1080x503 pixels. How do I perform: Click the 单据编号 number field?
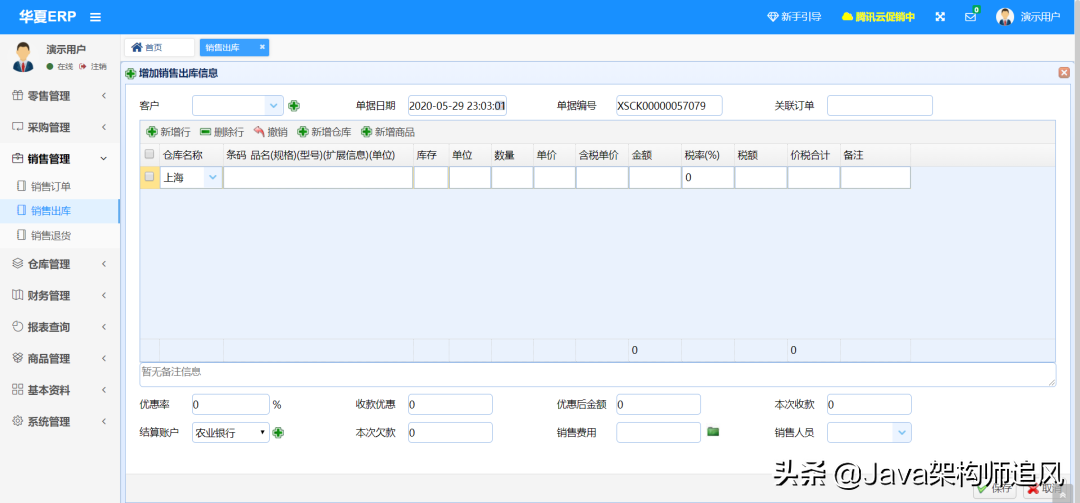[x=669, y=105]
